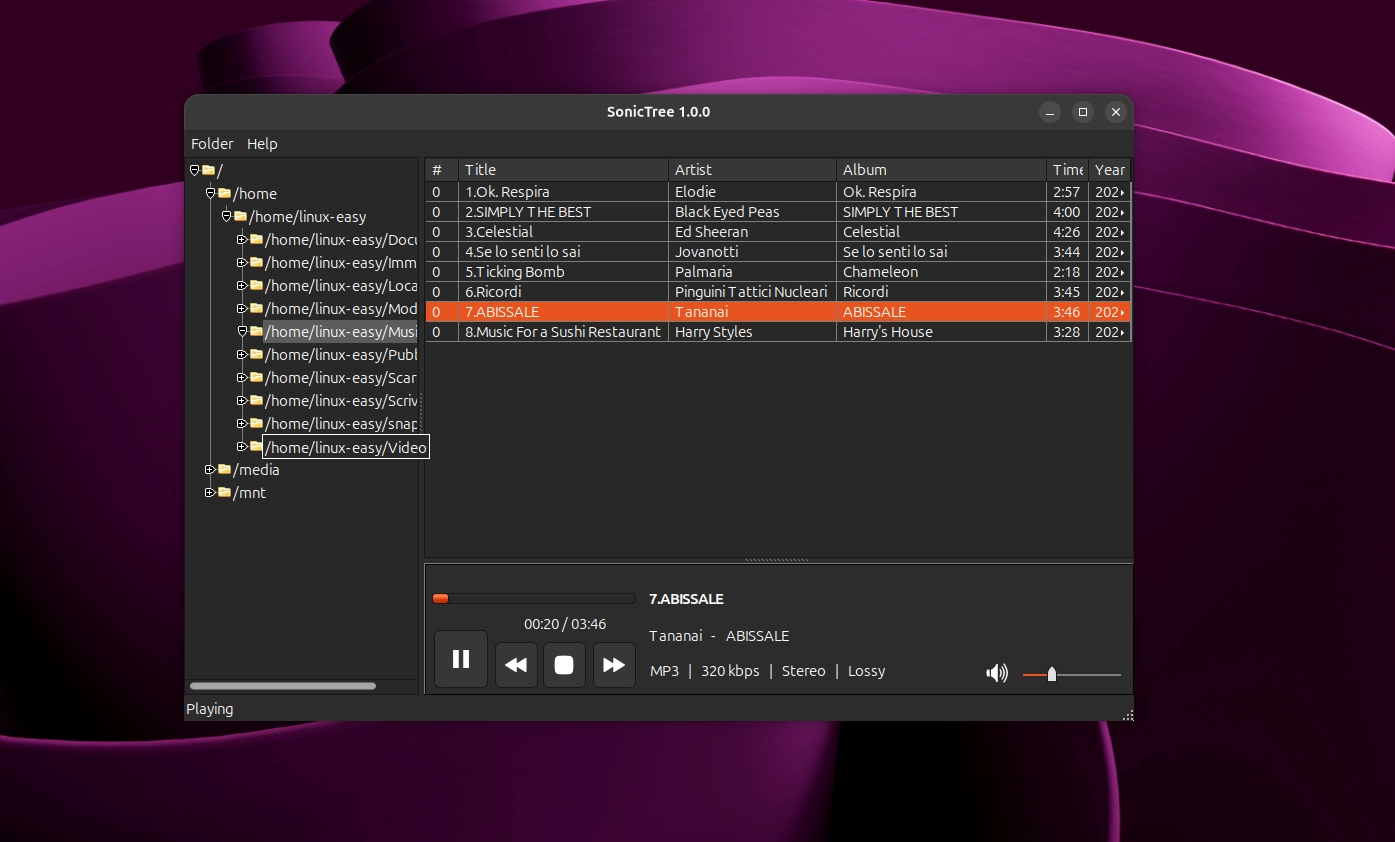Sort tracks by the Time column header
Viewport: 1395px width, 842px height.
[x=1067, y=170]
